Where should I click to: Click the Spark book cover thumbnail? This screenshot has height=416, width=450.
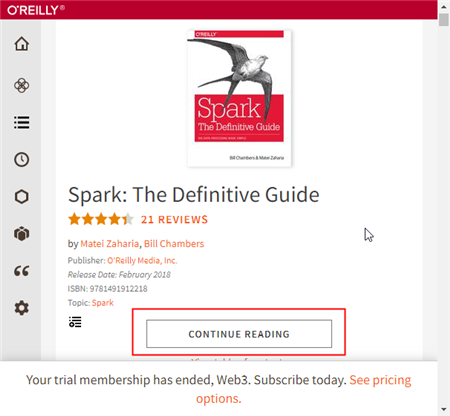(239, 98)
